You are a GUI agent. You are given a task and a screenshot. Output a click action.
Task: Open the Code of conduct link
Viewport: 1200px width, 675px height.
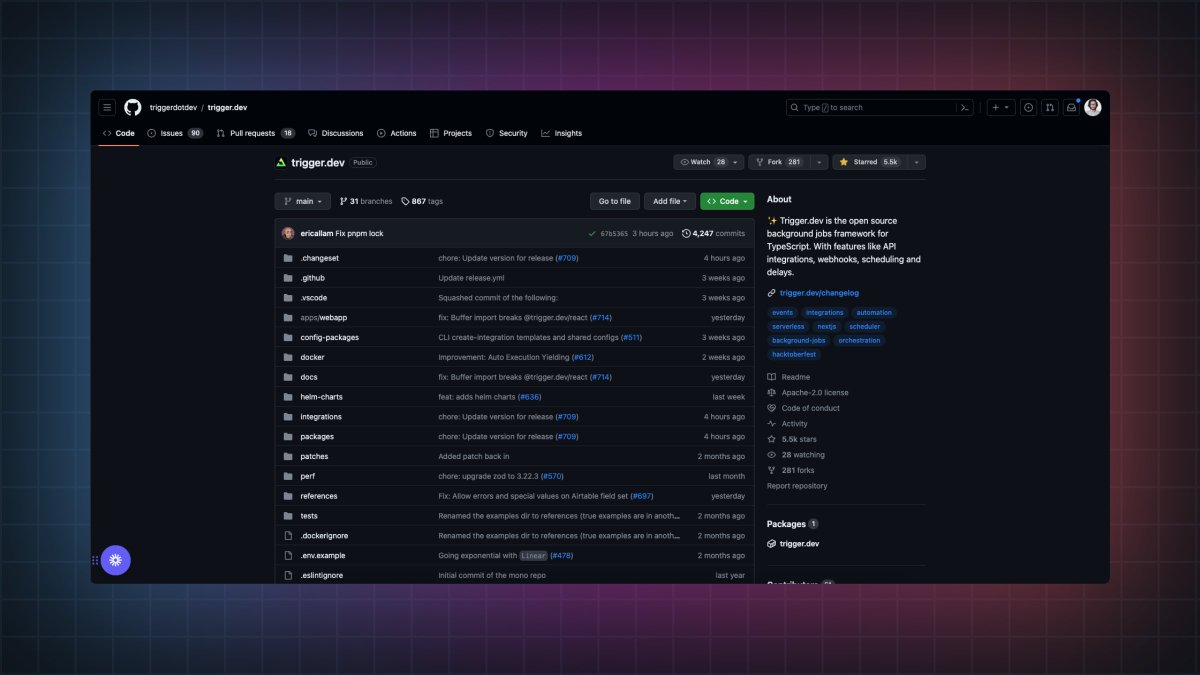pyautogui.click(x=803, y=408)
